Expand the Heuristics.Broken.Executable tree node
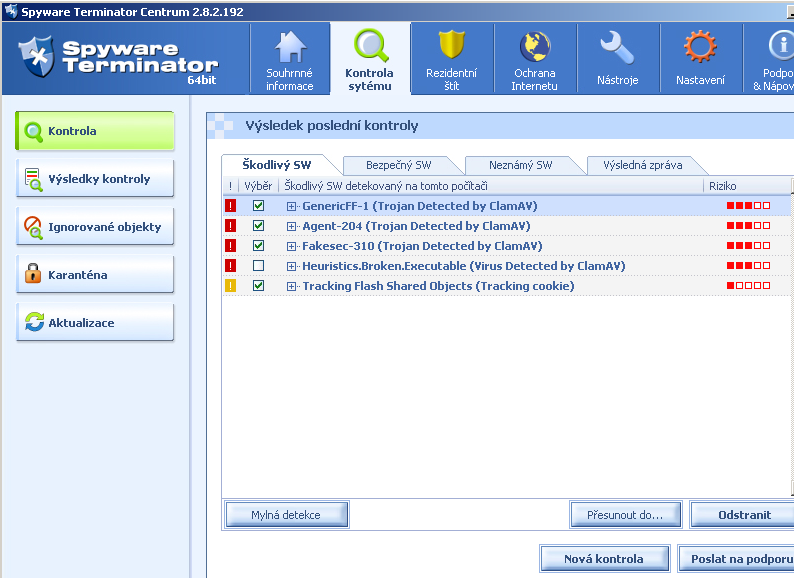794x578 pixels. 291,266
